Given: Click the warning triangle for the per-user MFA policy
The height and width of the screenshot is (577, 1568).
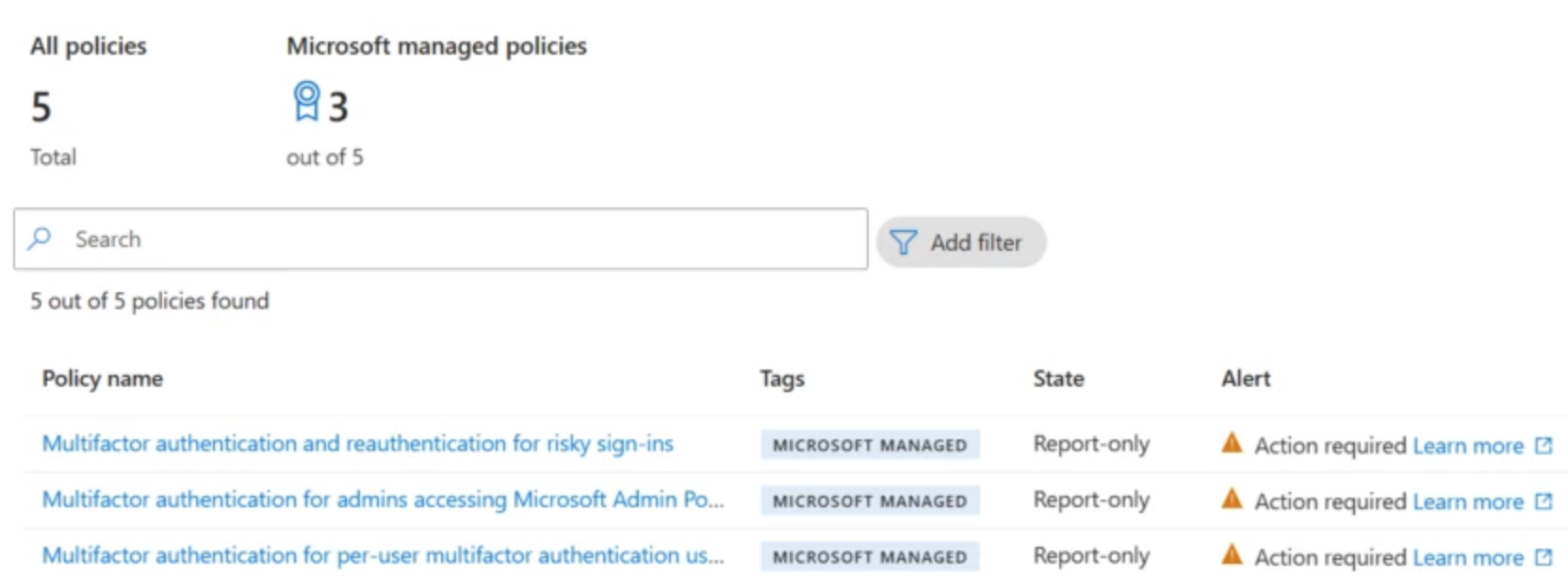Looking at the screenshot, I should (x=1232, y=555).
